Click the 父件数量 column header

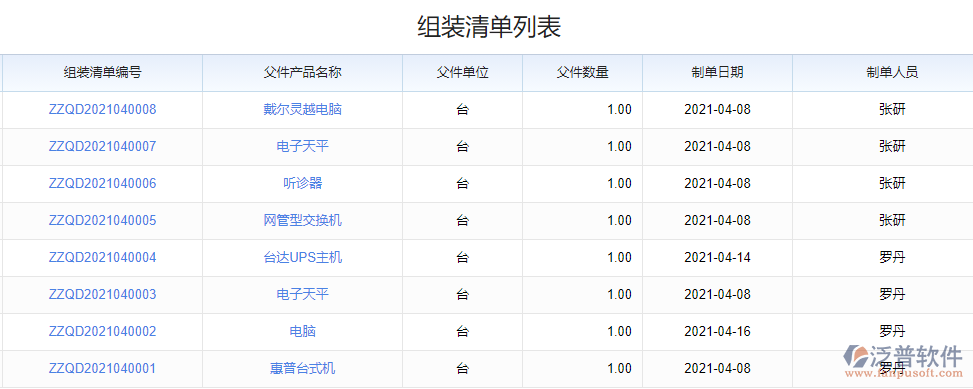(x=583, y=73)
